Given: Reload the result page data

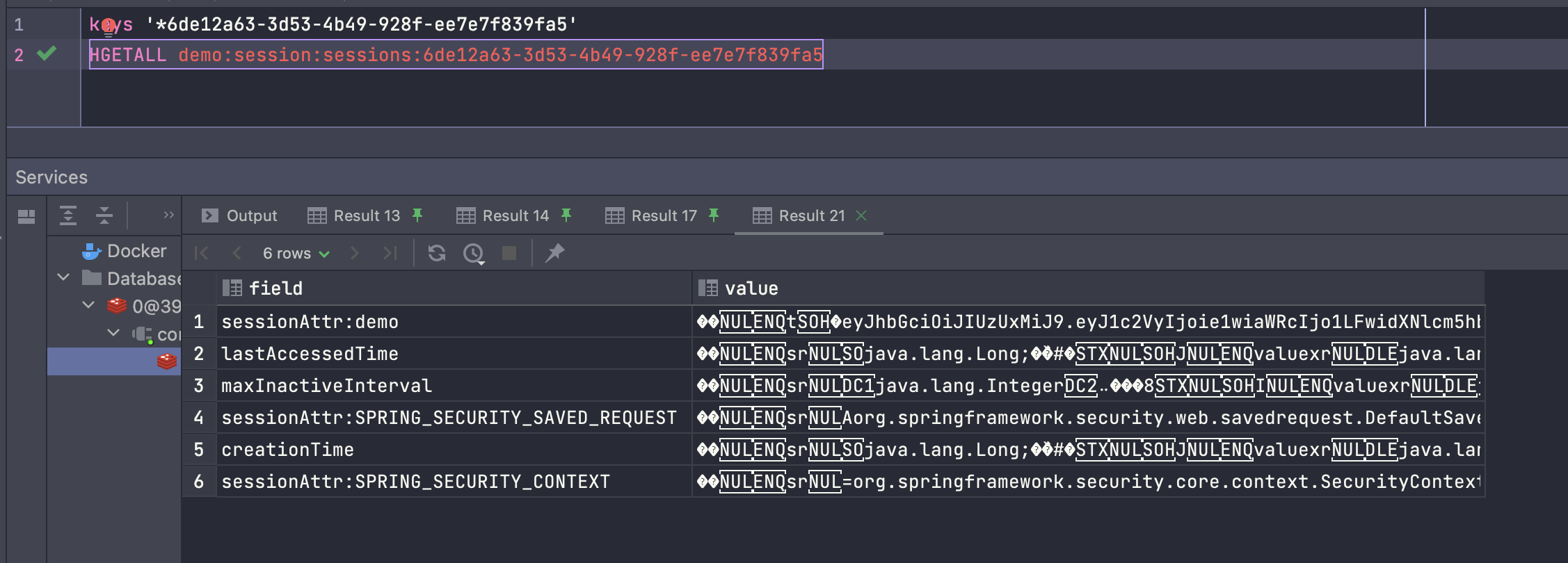Looking at the screenshot, I should point(437,253).
